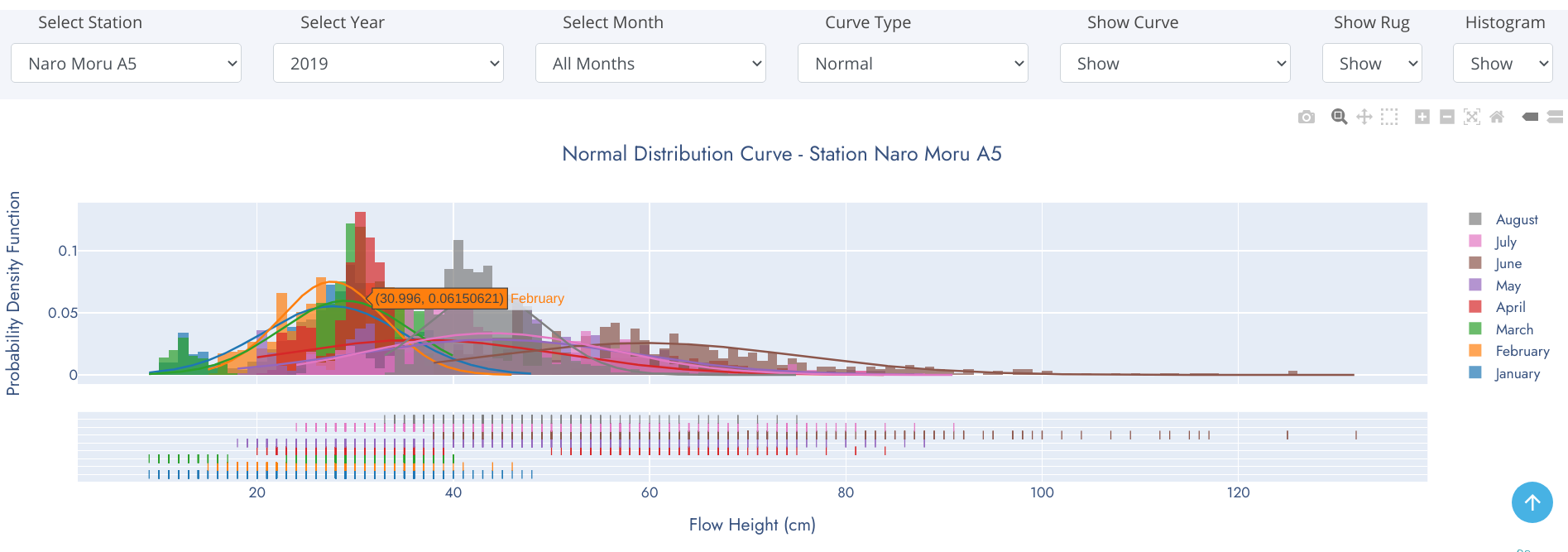Viewport: 1568px width, 552px height.
Task: Click the April red legend swatch
Action: 1475,307
